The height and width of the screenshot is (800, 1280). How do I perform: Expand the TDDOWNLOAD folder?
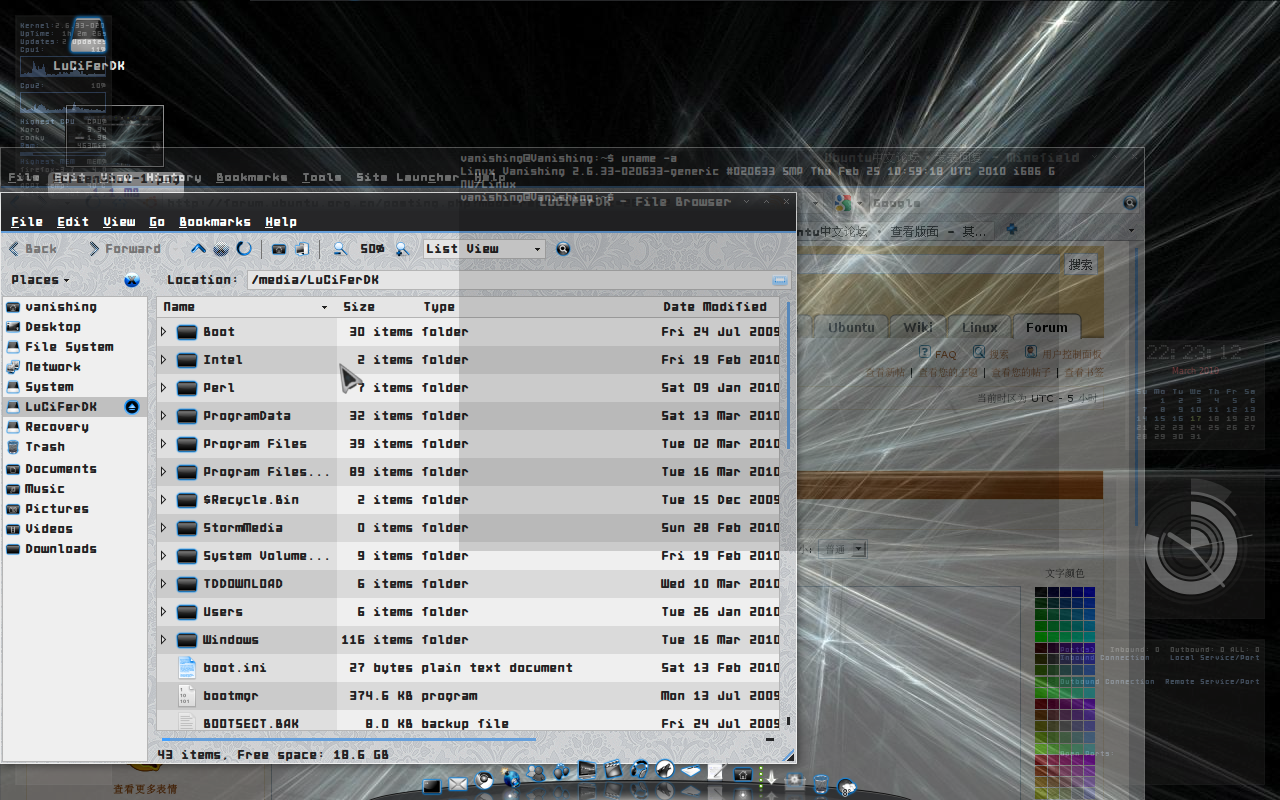[164, 583]
